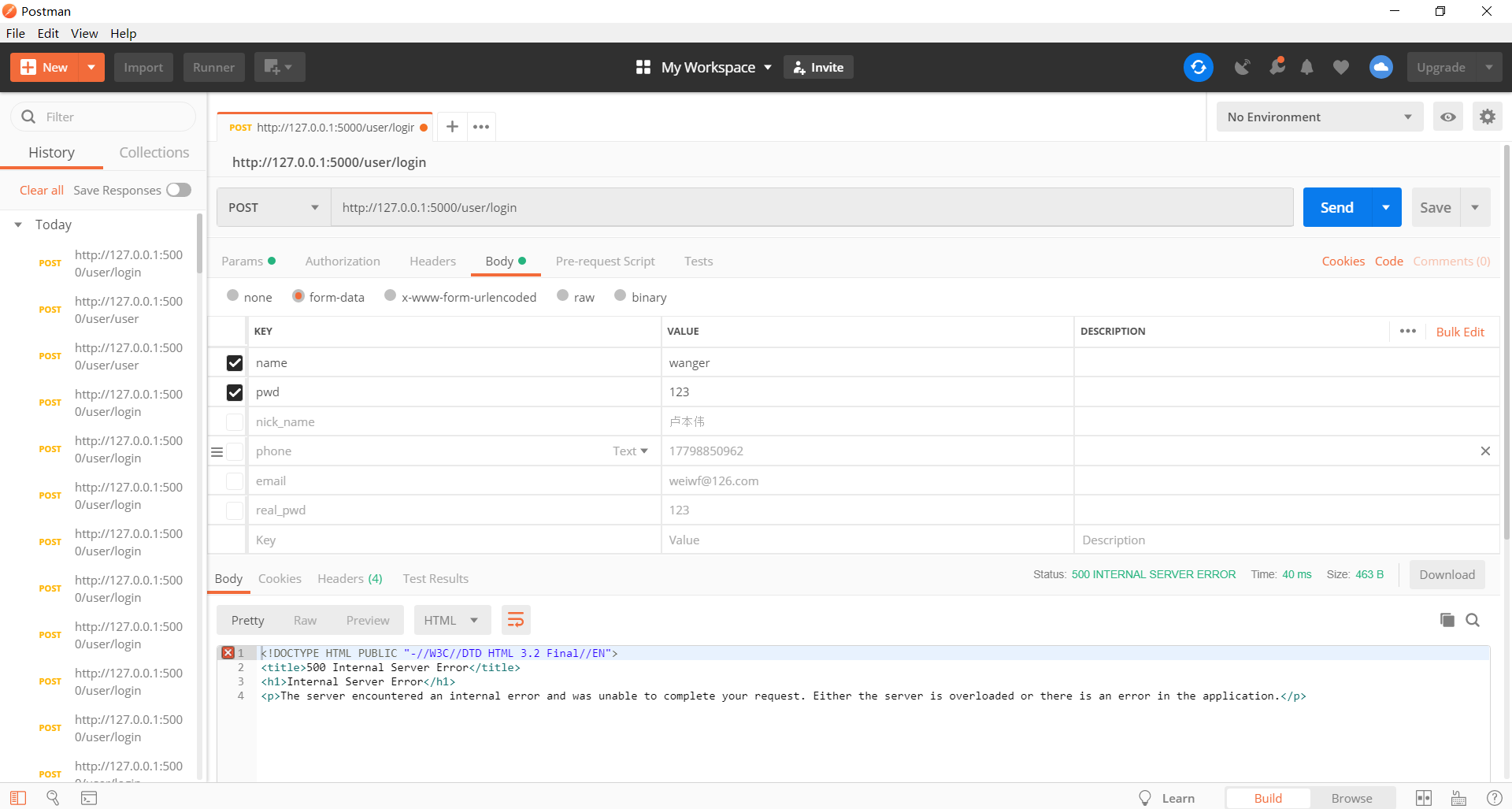Click the phone row drag handle
The height and width of the screenshot is (809, 1512).
(217, 452)
